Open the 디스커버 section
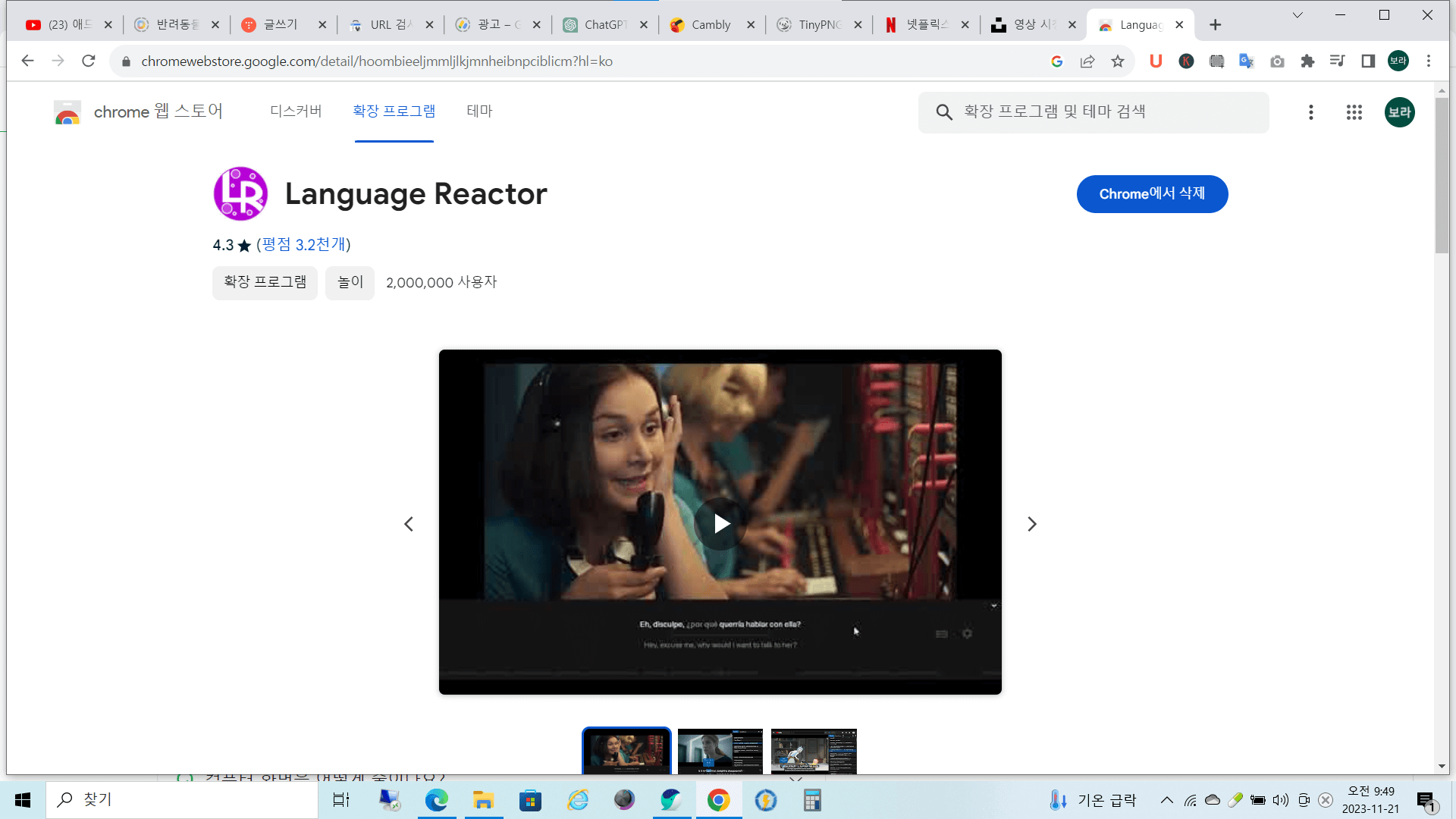 (x=296, y=111)
